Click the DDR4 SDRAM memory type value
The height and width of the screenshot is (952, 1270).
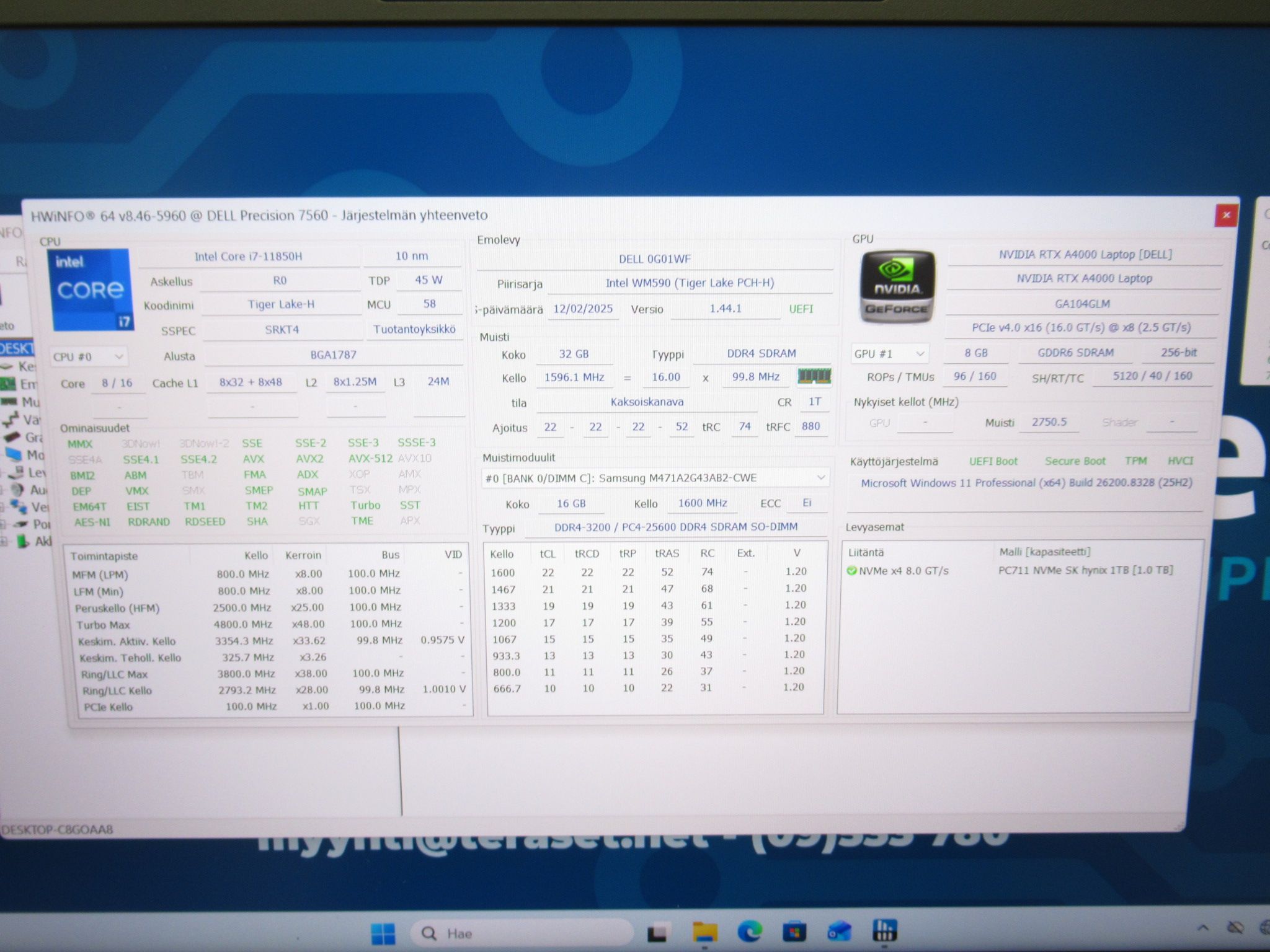click(x=762, y=353)
